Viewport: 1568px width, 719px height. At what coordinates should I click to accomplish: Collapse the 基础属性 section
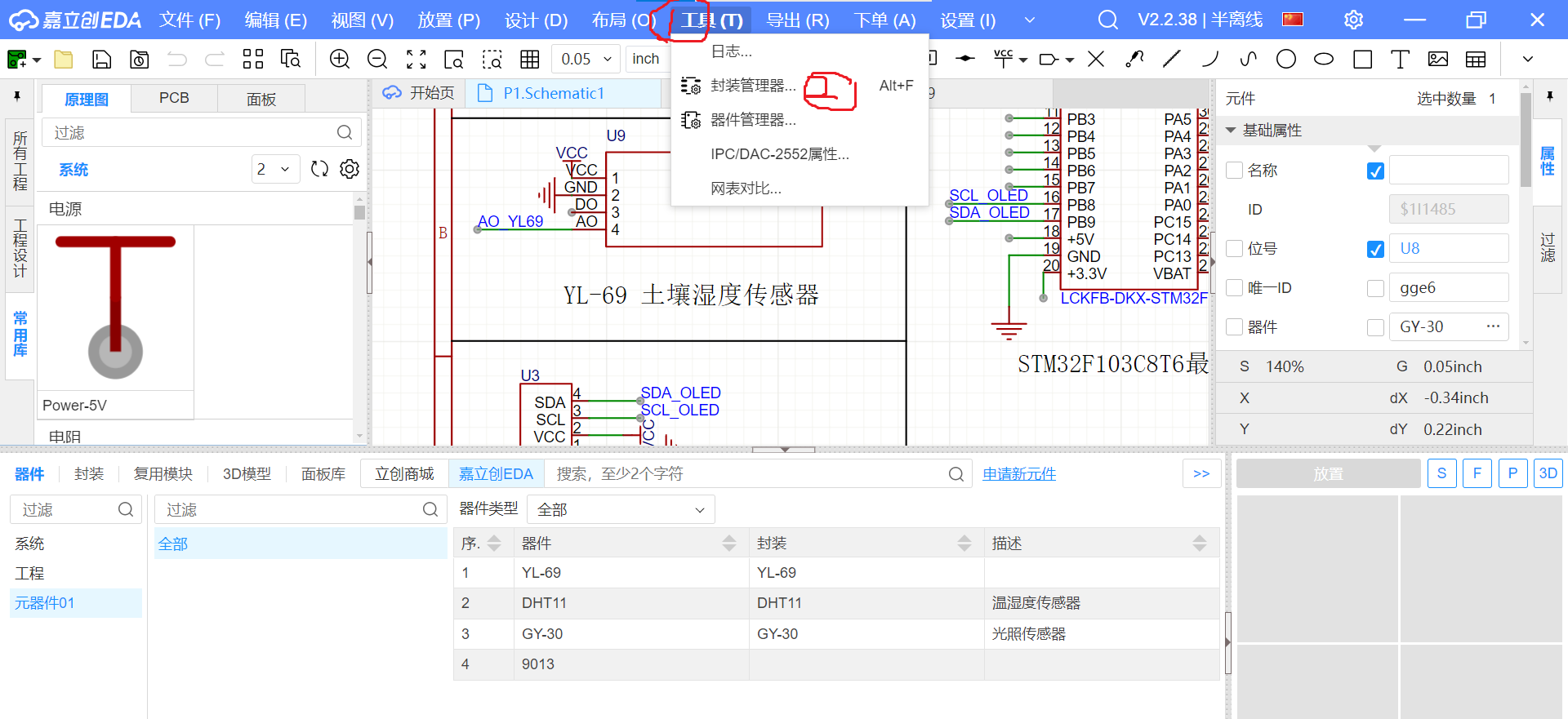tap(1230, 131)
